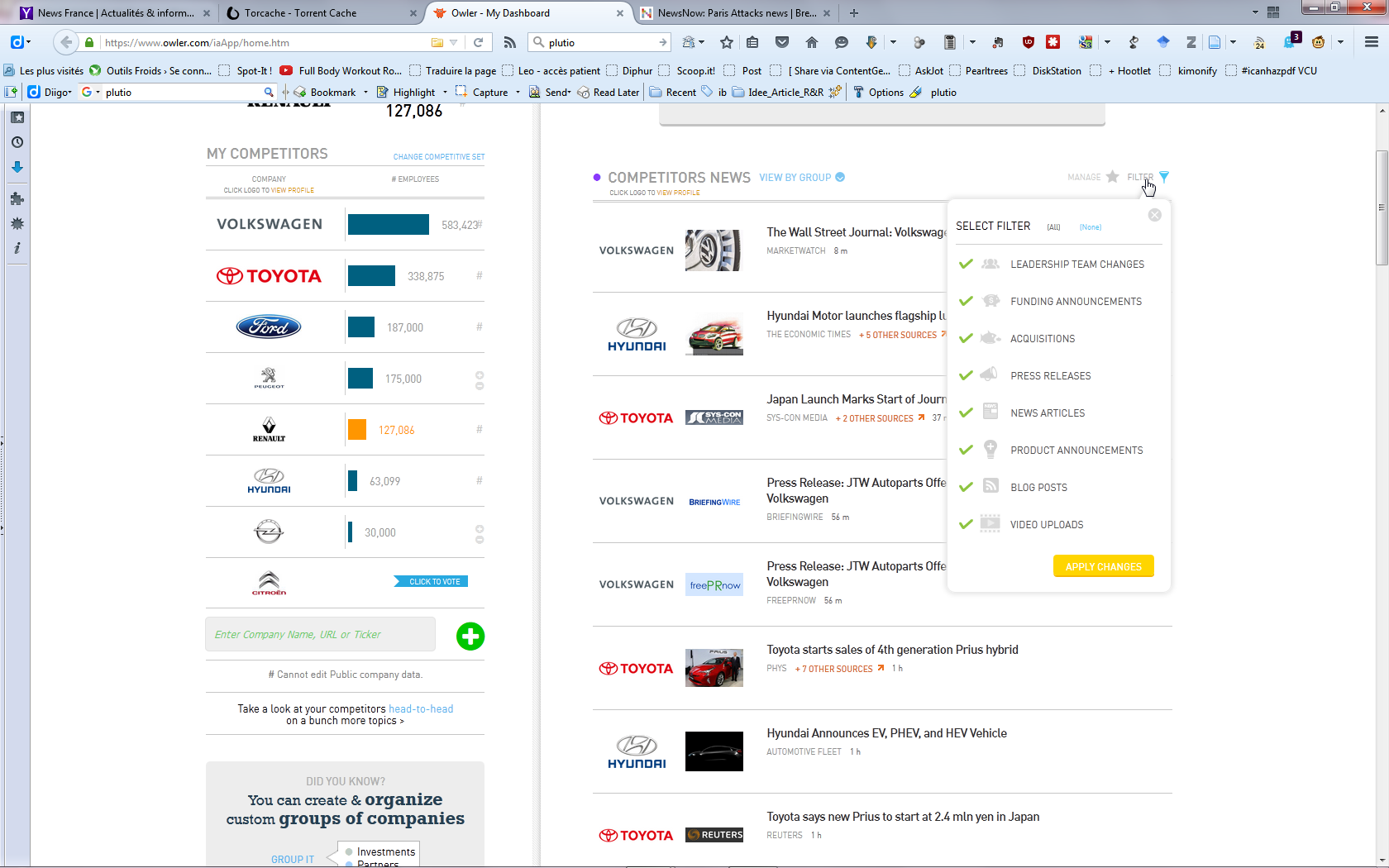
Task: Expand +2 other sources for Toyota story
Action: pyautogui.click(x=880, y=418)
